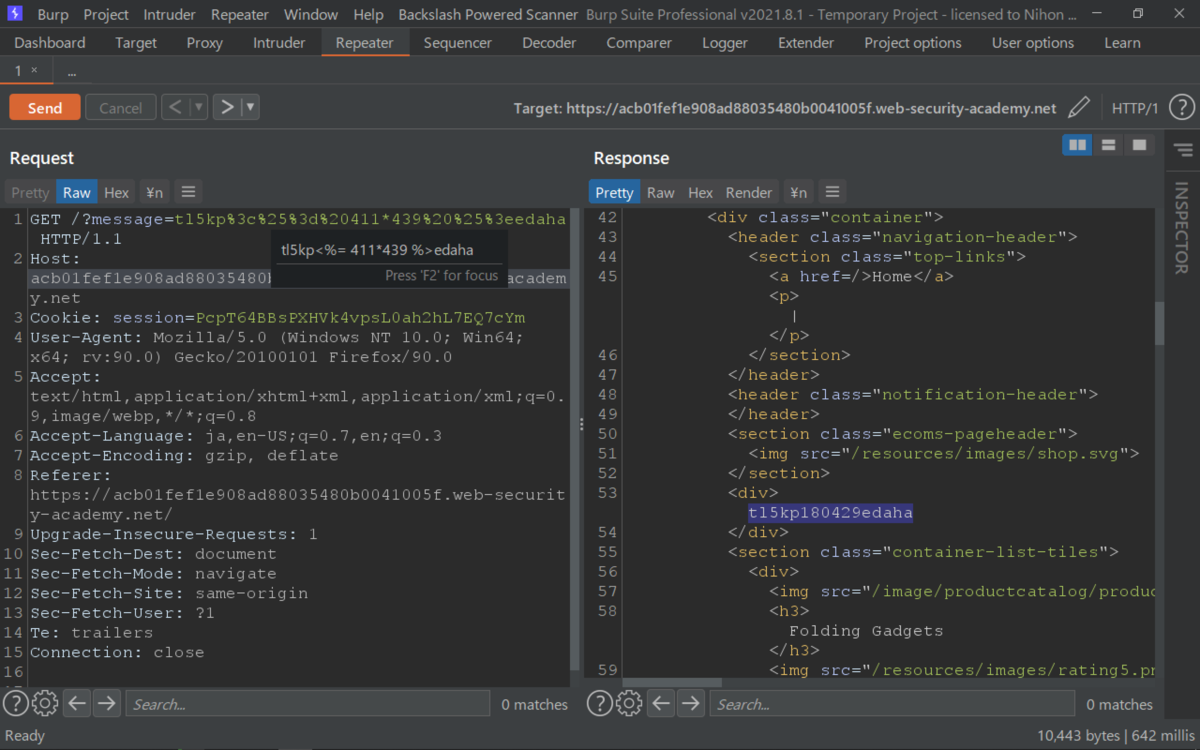
Task: Switch to Extender tab
Action: click(806, 43)
